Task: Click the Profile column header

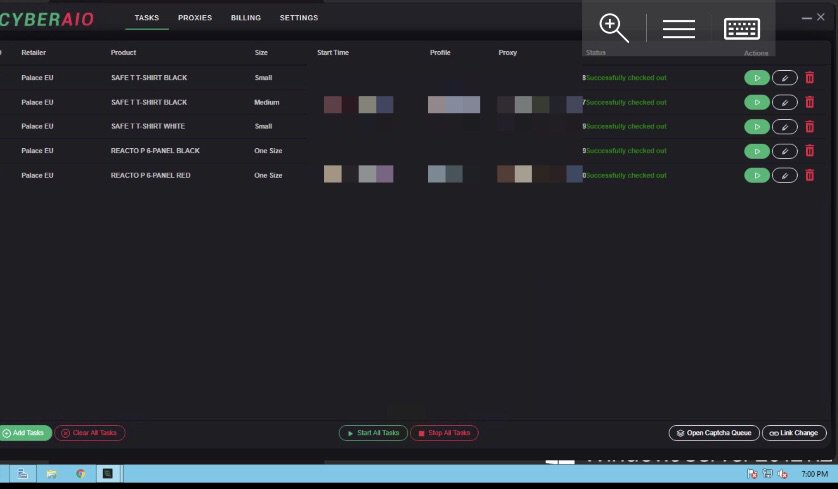Action: click(x=440, y=52)
